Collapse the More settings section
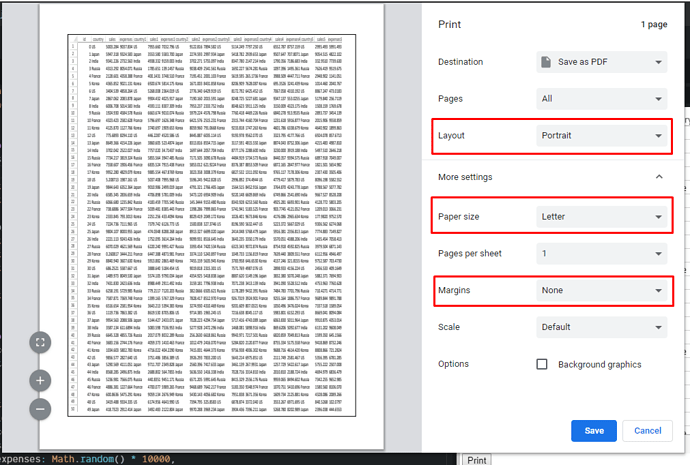 (x=659, y=177)
